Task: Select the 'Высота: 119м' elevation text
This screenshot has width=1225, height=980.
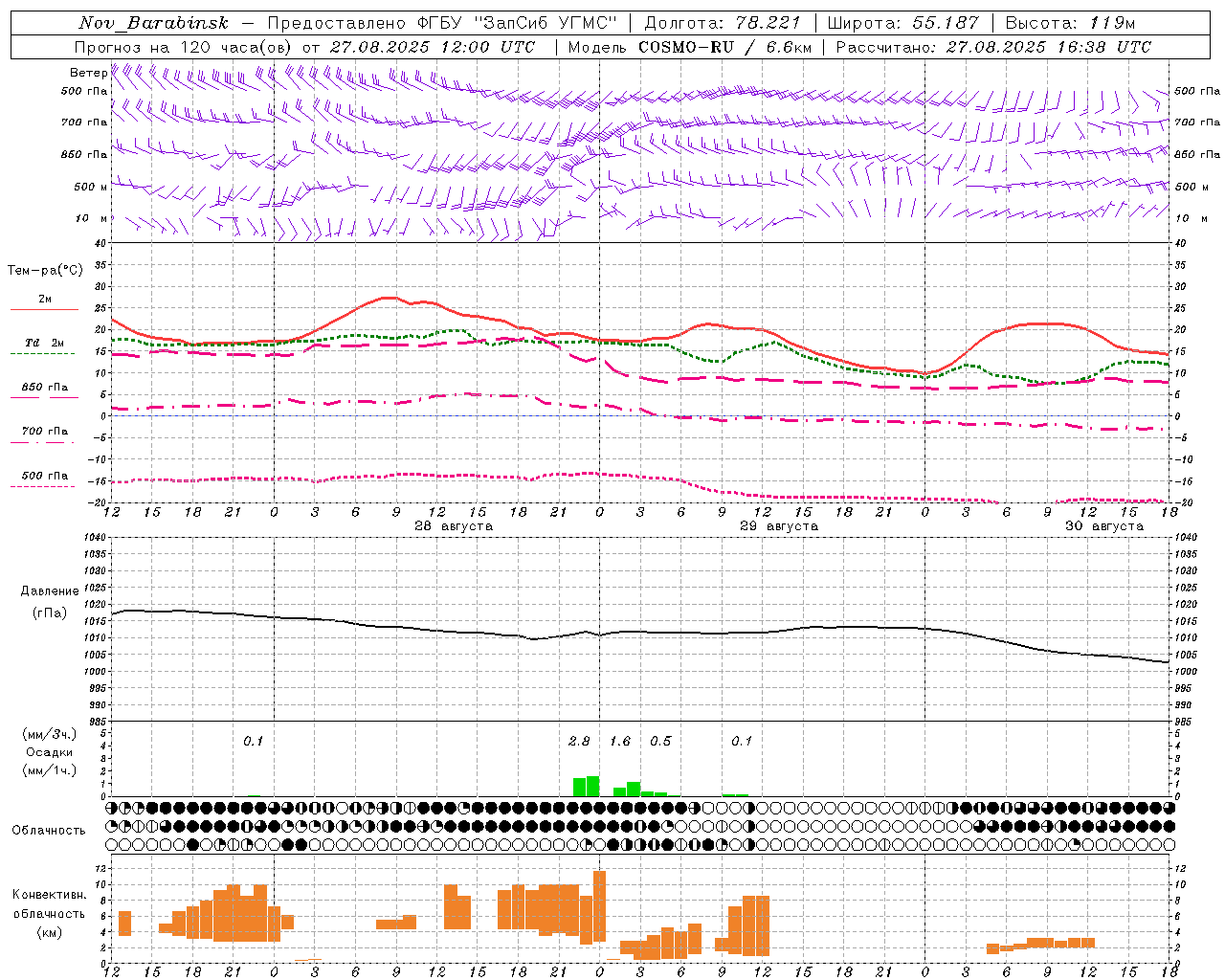Action: [1071, 23]
